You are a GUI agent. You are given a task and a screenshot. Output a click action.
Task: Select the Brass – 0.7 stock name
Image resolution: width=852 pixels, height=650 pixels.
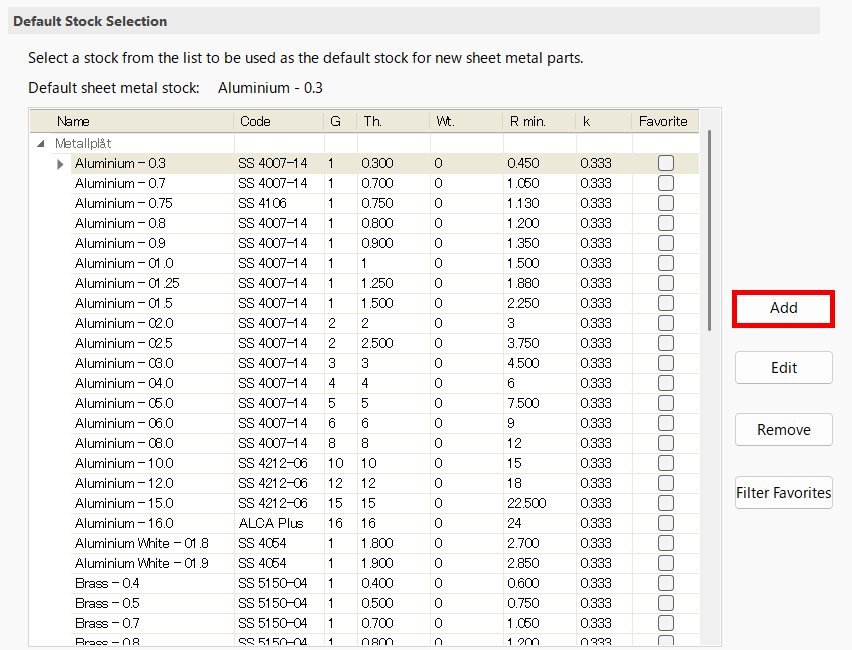[107, 623]
